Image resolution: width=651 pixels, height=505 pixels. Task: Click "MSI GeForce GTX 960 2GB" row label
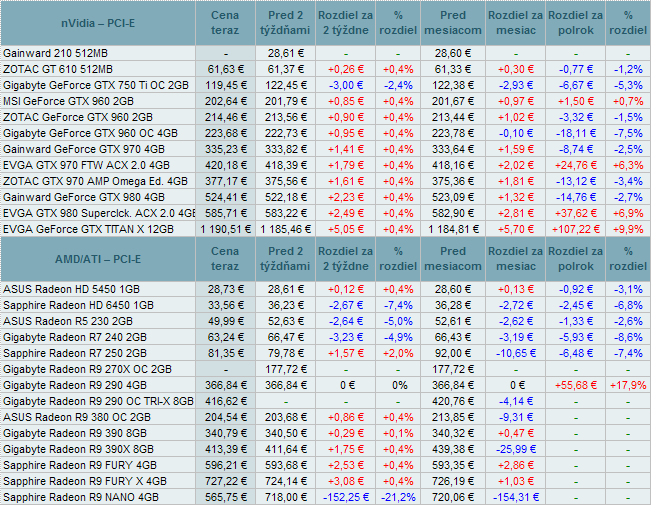tap(69, 101)
